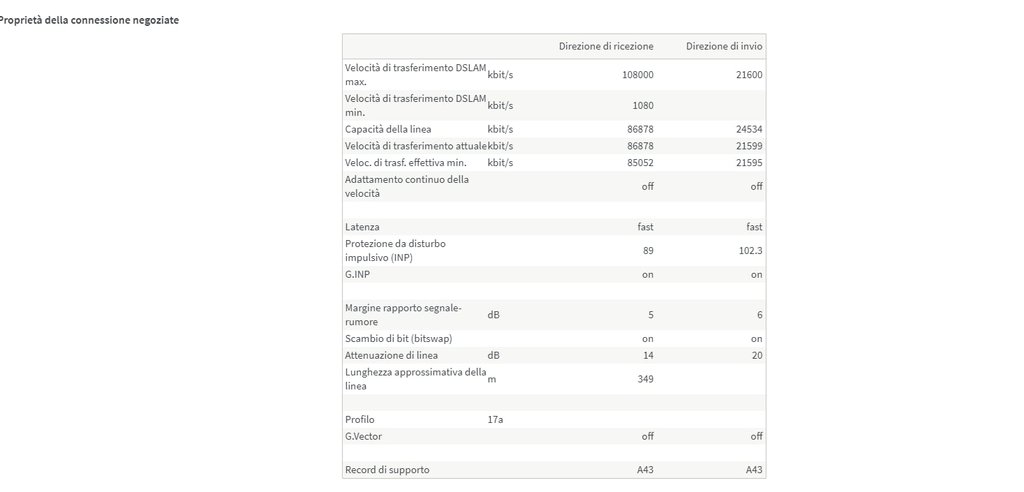Select the "G.Vector" row label
The image size is (1024, 492).
coord(363,436)
